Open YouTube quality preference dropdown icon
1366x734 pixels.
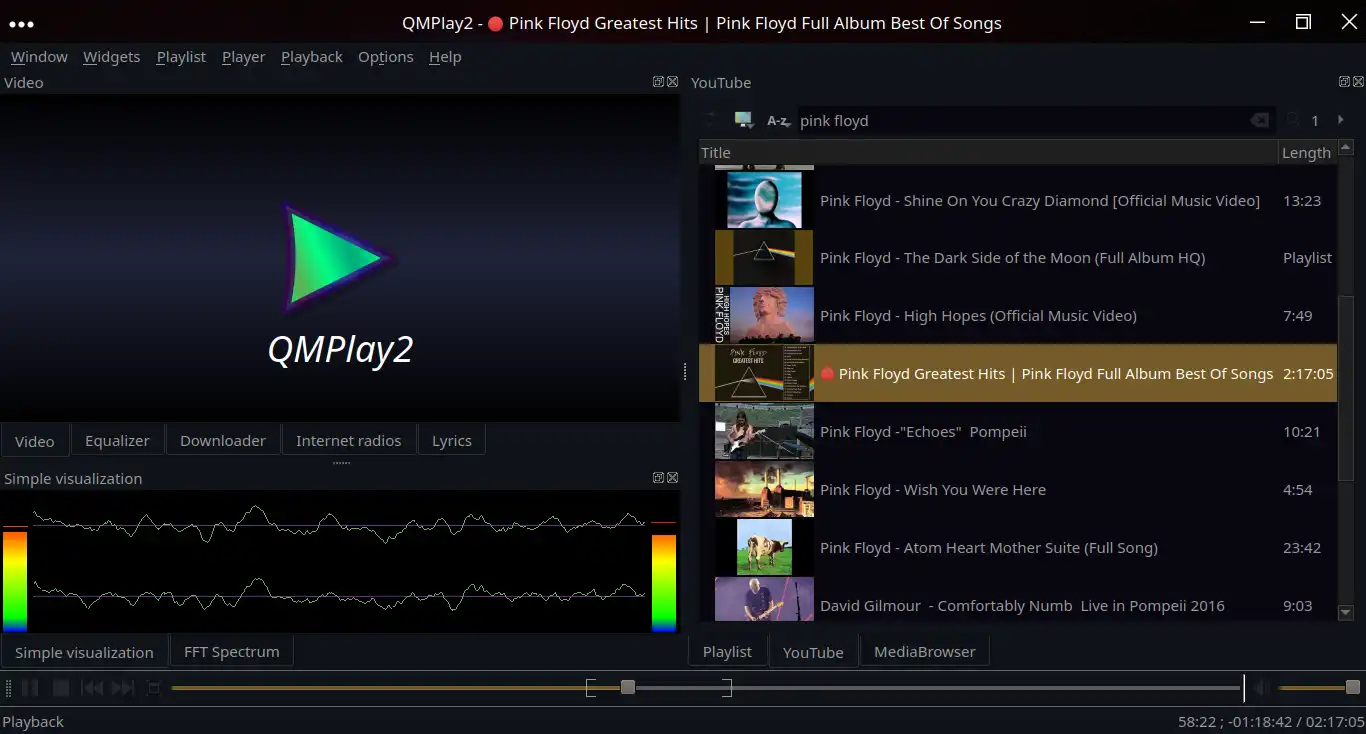[x=743, y=120]
